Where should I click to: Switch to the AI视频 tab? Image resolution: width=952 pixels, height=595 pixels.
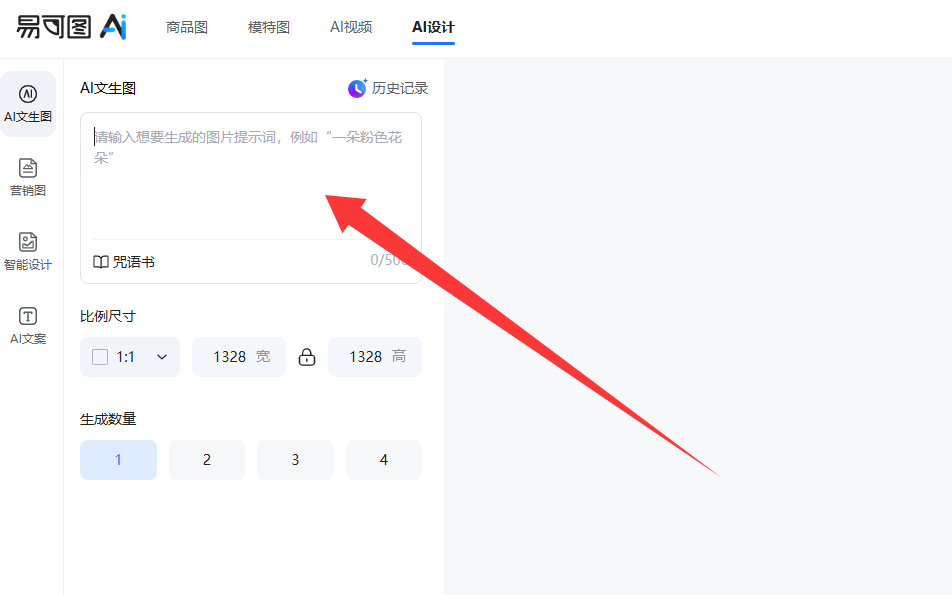click(351, 27)
